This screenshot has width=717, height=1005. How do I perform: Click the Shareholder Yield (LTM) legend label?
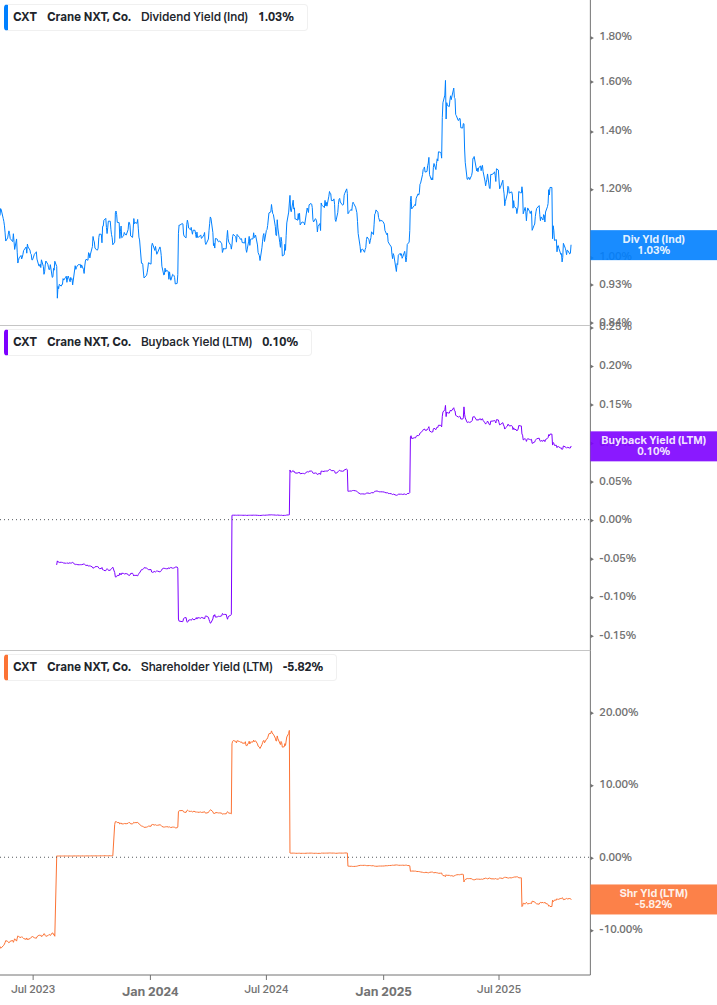click(206, 667)
